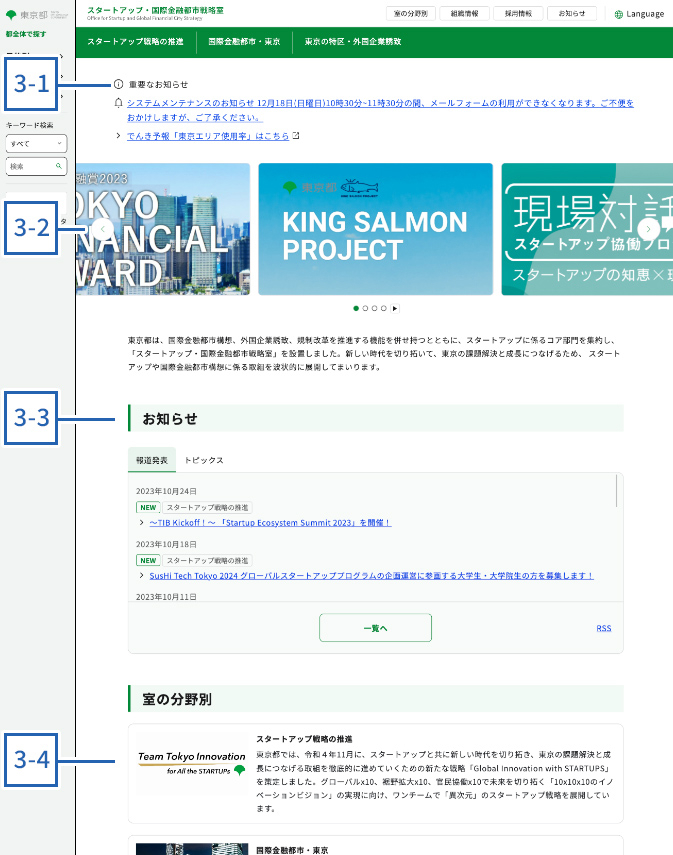Click the date 2023年10月11日
Image resolution: width=673 pixels, height=855 pixels.
click(166, 597)
